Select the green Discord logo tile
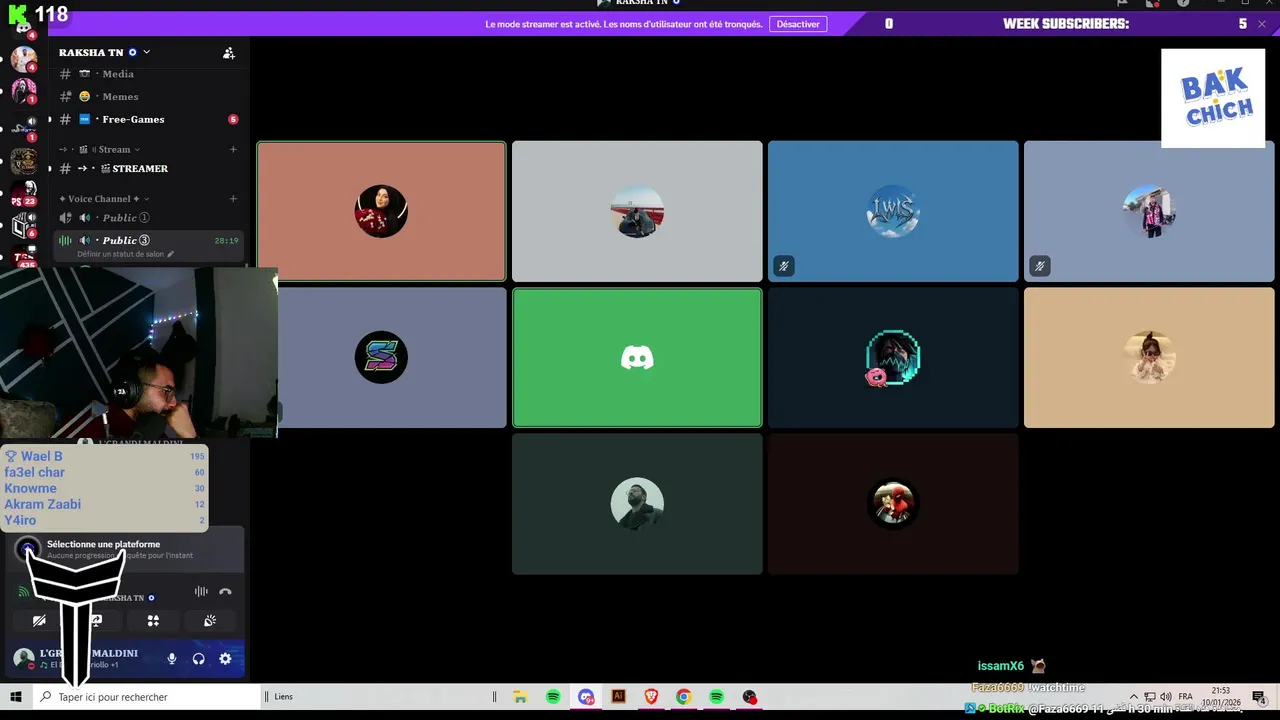Screen dimensions: 1280x720 pyautogui.click(x=637, y=357)
